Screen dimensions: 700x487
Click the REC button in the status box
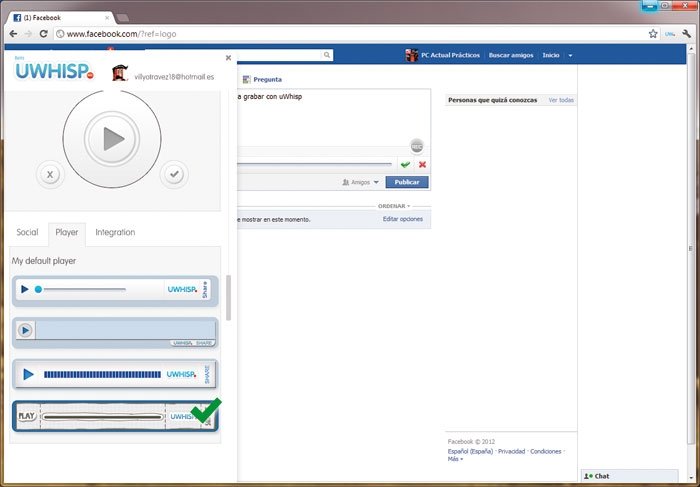pyautogui.click(x=417, y=146)
